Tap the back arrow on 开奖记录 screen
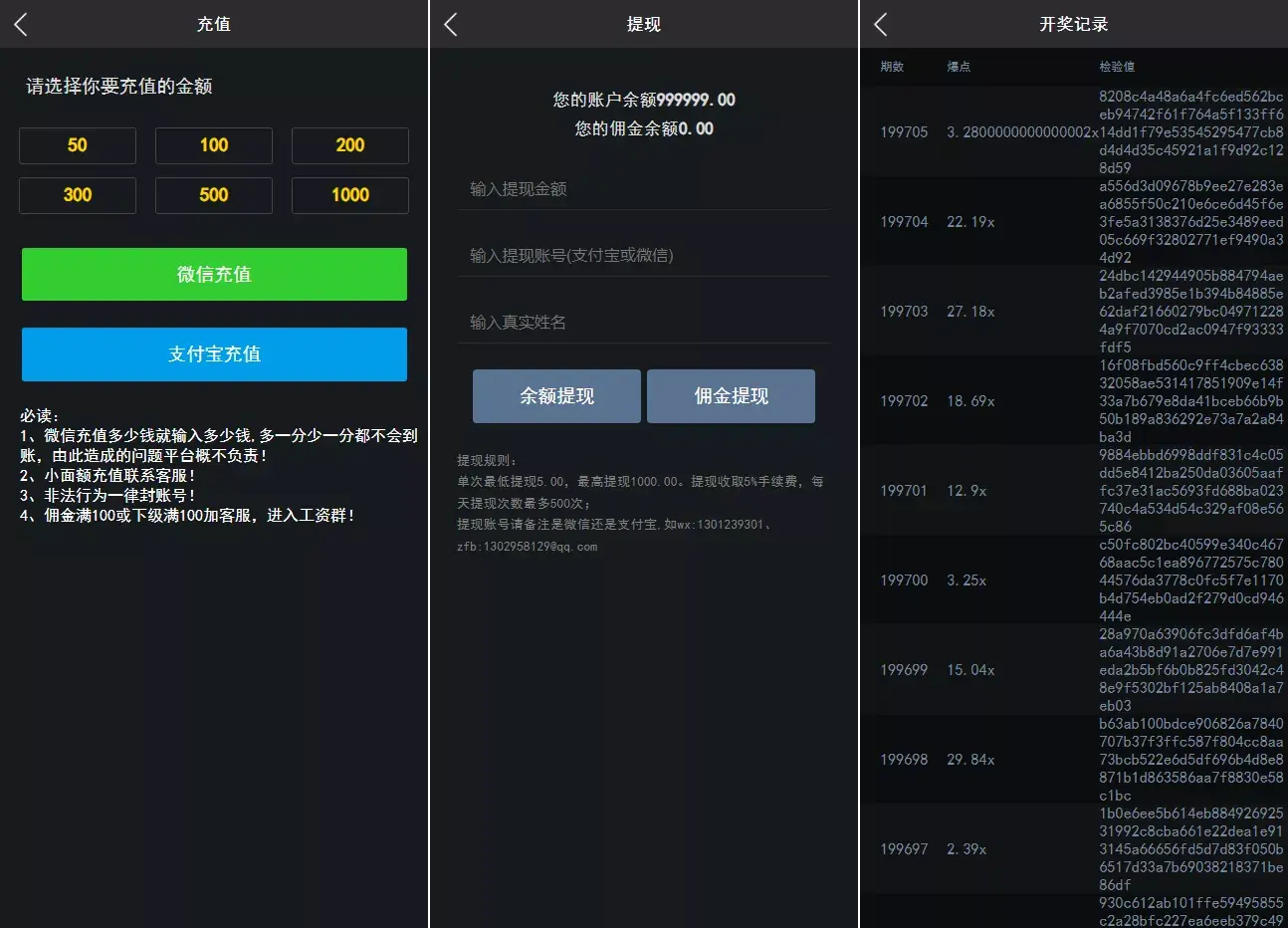The image size is (1288, 928). [880, 24]
